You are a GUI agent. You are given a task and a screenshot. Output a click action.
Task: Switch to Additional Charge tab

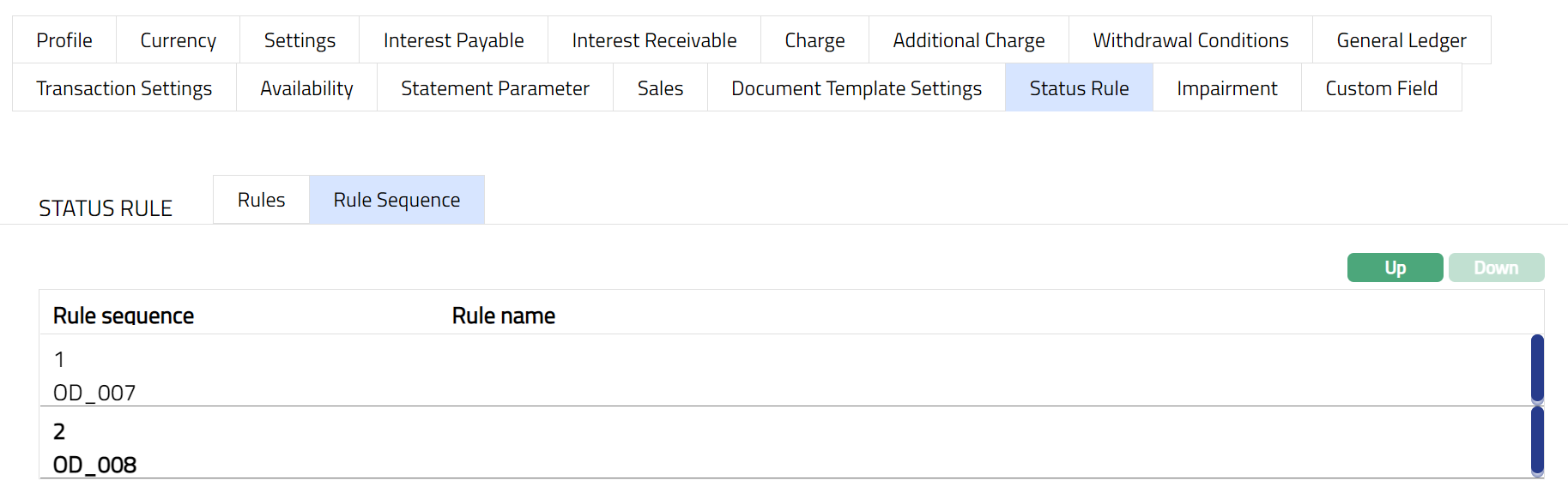(968, 40)
